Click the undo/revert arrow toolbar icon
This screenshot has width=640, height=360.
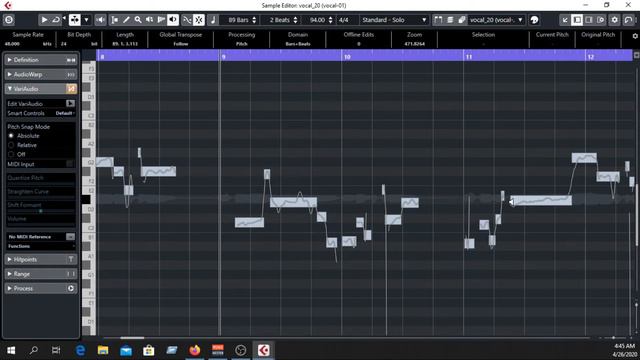pos(629,20)
